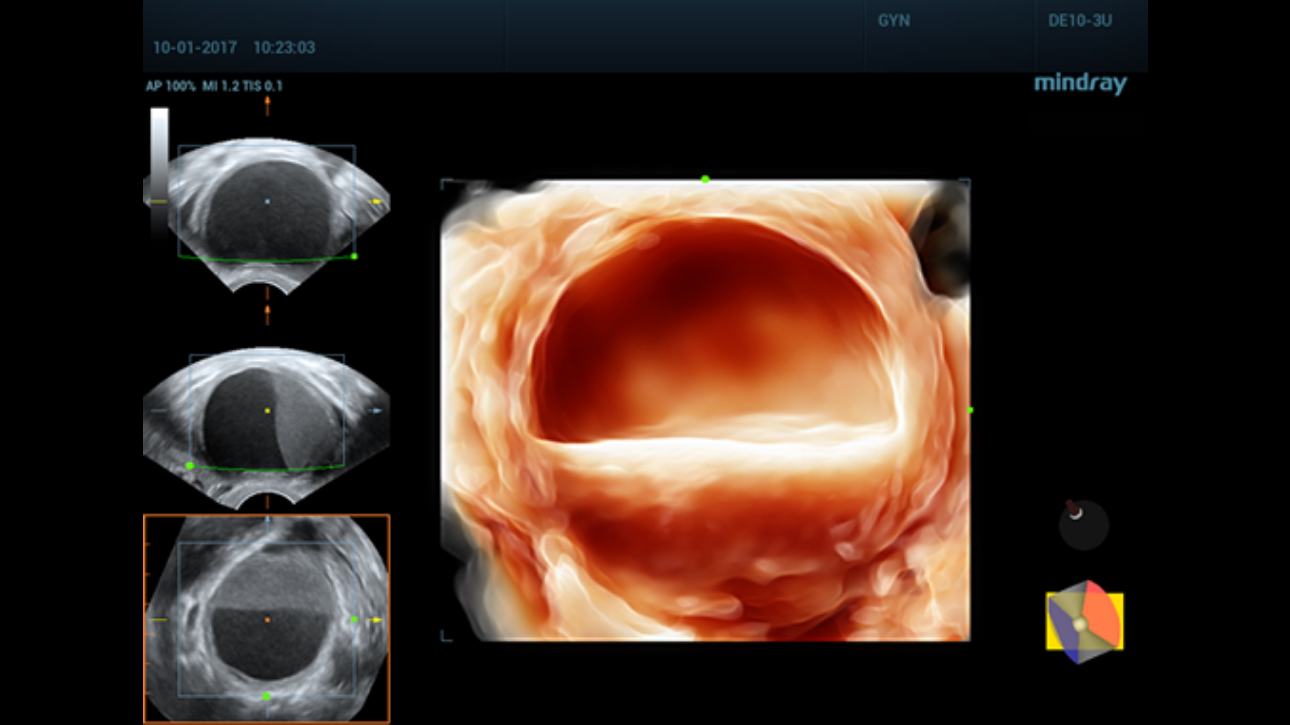The height and width of the screenshot is (725, 1290).
Task: Click the AP 100% MI TIS readout
Action: [214, 86]
